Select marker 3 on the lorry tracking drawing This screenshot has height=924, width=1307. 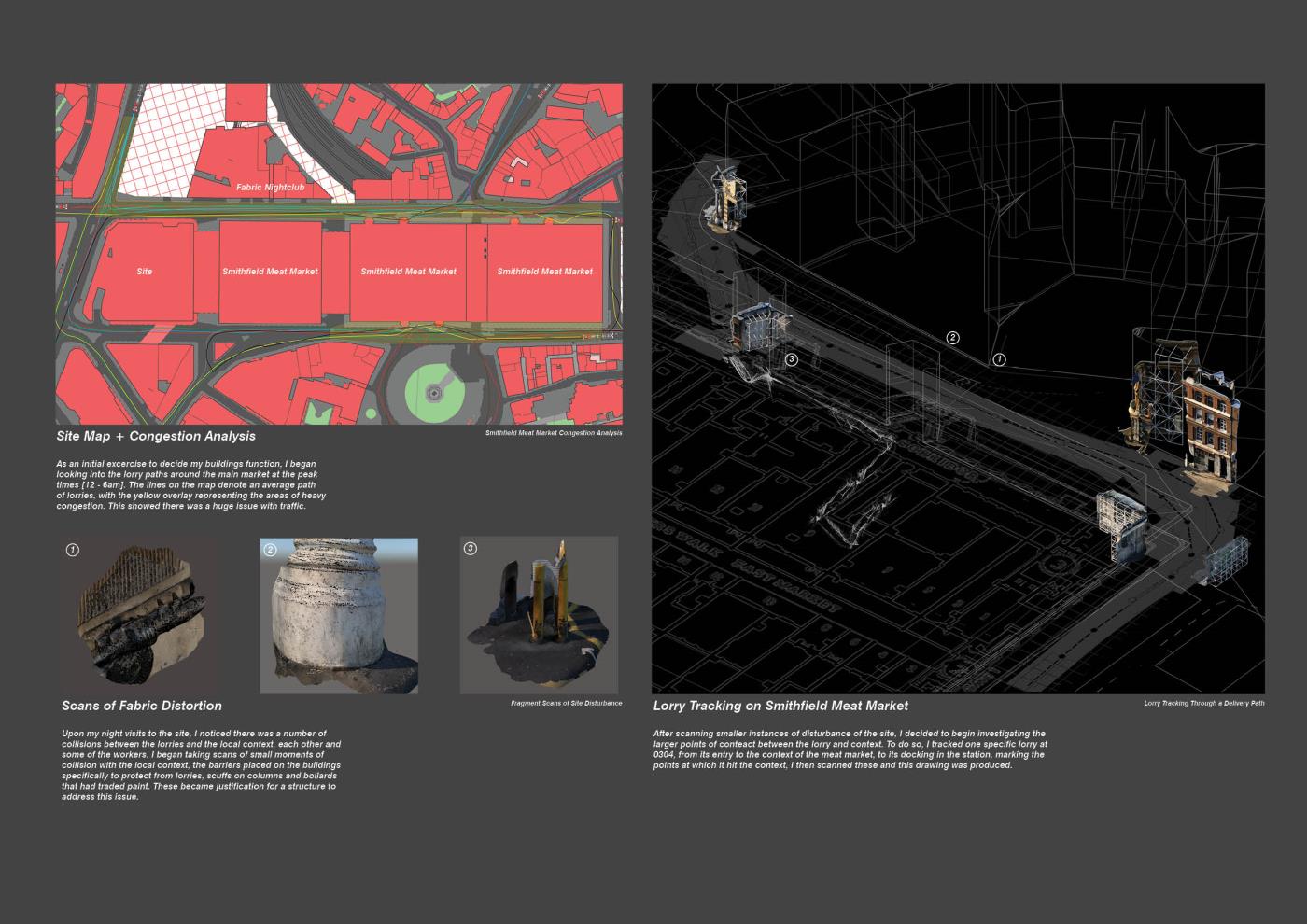[x=792, y=359]
